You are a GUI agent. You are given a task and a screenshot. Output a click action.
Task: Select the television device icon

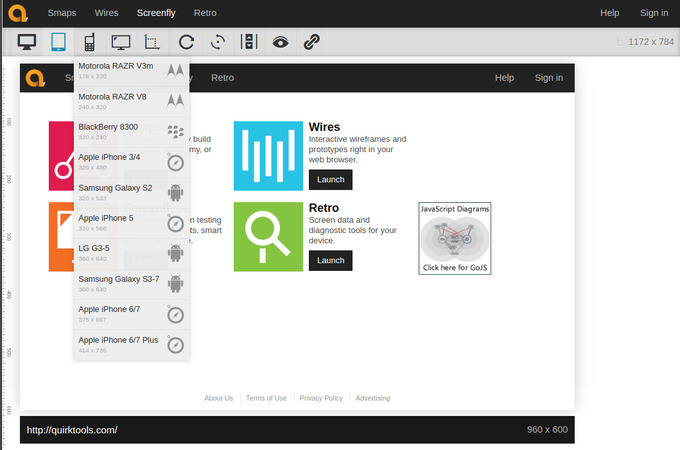click(x=121, y=42)
